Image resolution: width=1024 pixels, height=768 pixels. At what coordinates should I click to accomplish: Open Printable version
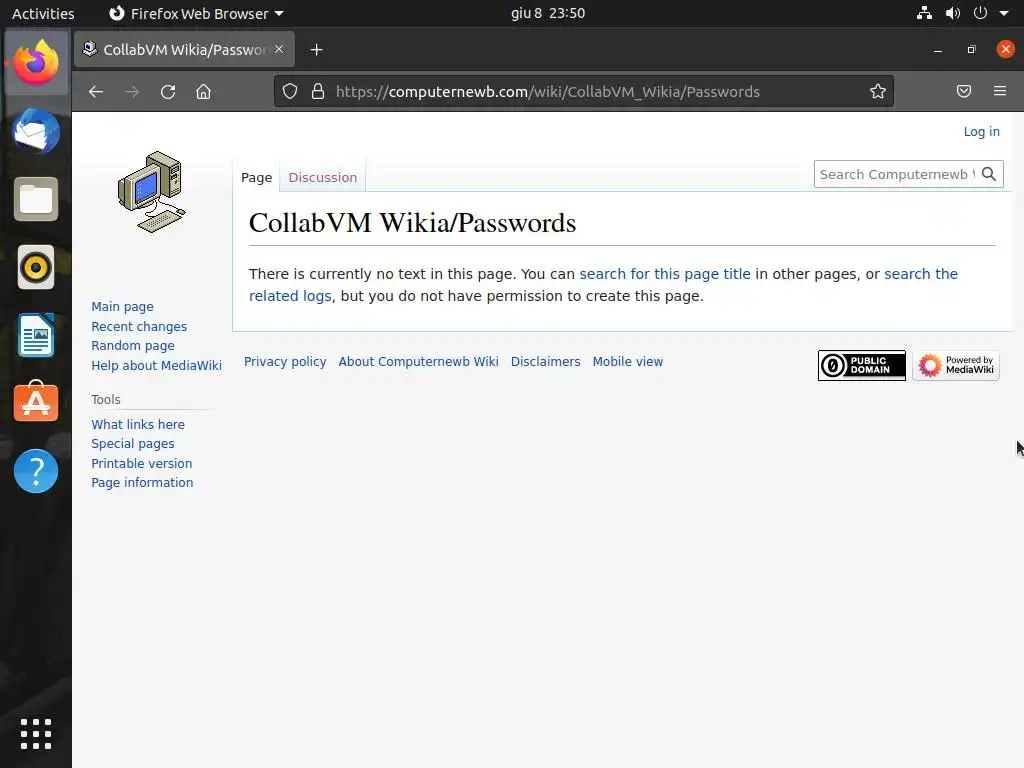pos(142,463)
